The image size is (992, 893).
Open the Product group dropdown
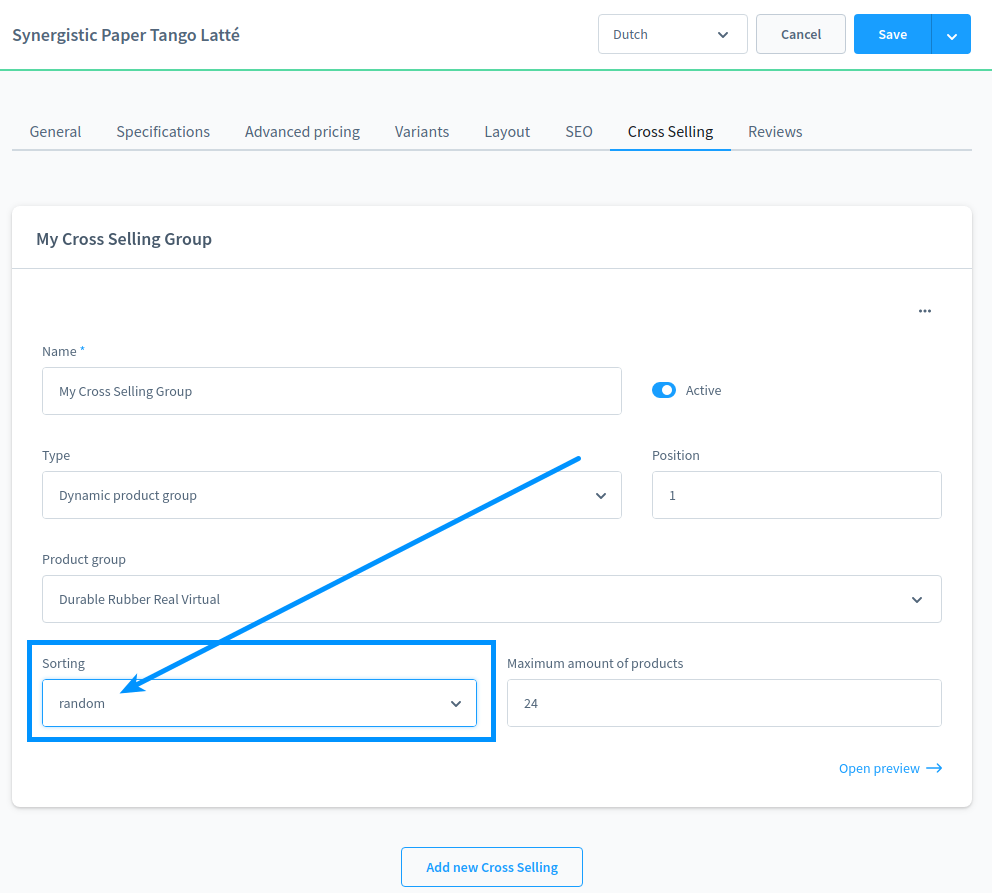[x=491, y=599]
